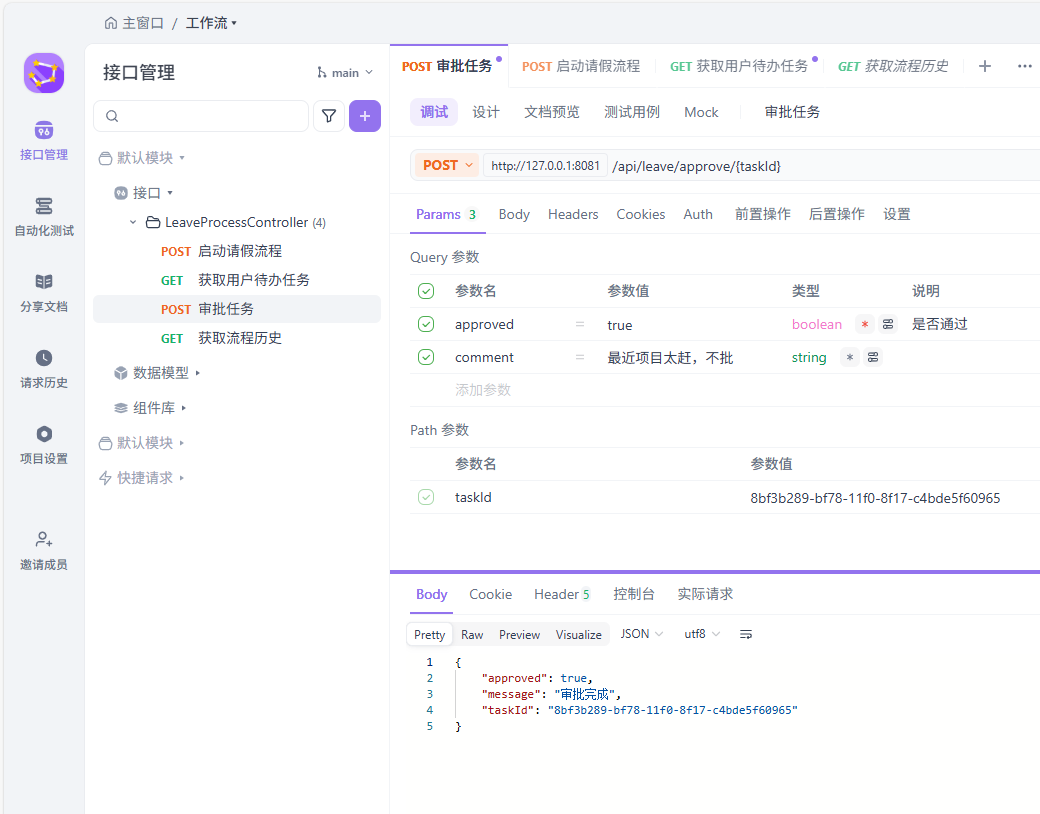1040x814 pixels.
Task: Click inside the search input field
Action: pos(200,116)
